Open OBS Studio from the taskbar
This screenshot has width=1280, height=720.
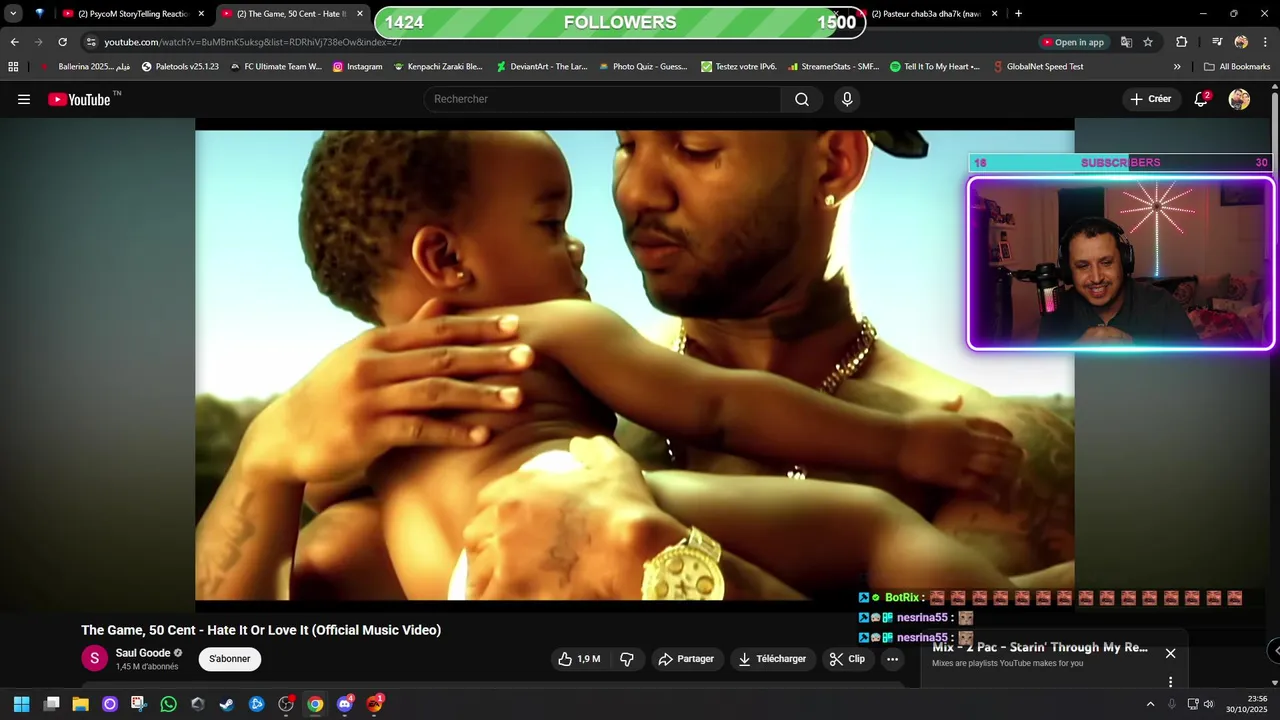coord(286,704)
